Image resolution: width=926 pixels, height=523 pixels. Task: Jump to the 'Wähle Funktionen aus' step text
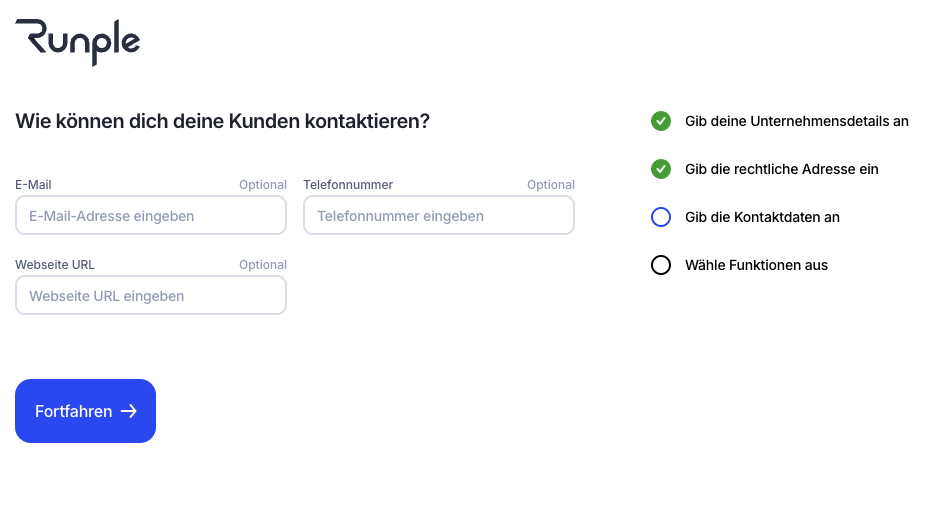(x=756, y=265)
